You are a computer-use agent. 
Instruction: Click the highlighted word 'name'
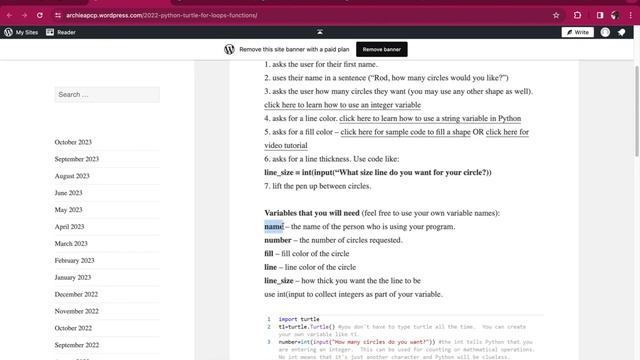pyautogui.click(x=273, y=227)
